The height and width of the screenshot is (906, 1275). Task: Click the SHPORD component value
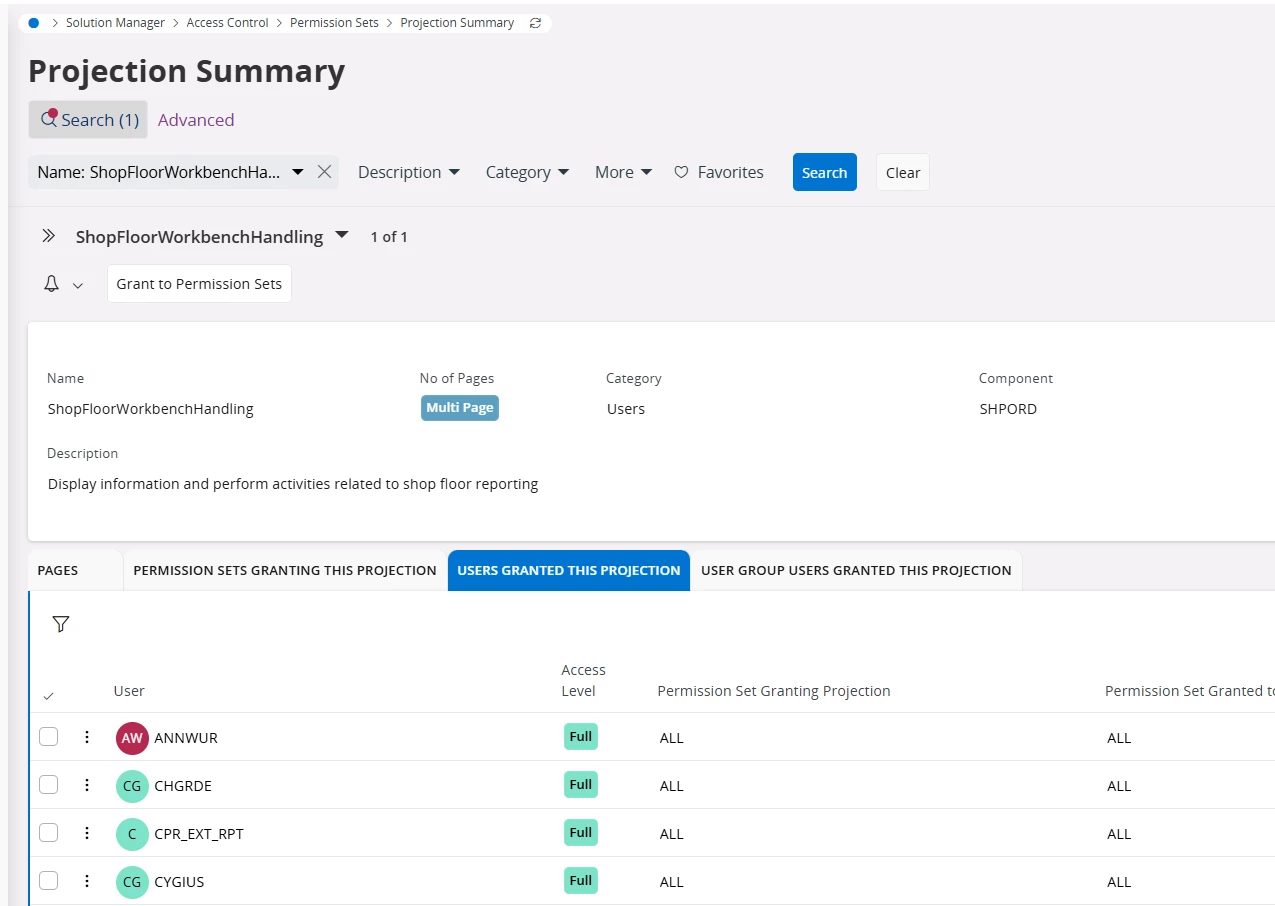(x=1008, y=409)
